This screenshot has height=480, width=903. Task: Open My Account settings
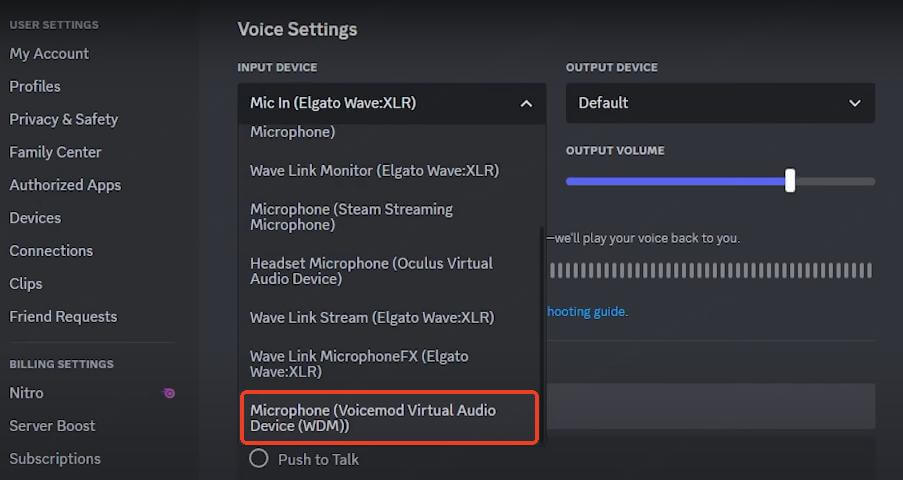point(49,54)
